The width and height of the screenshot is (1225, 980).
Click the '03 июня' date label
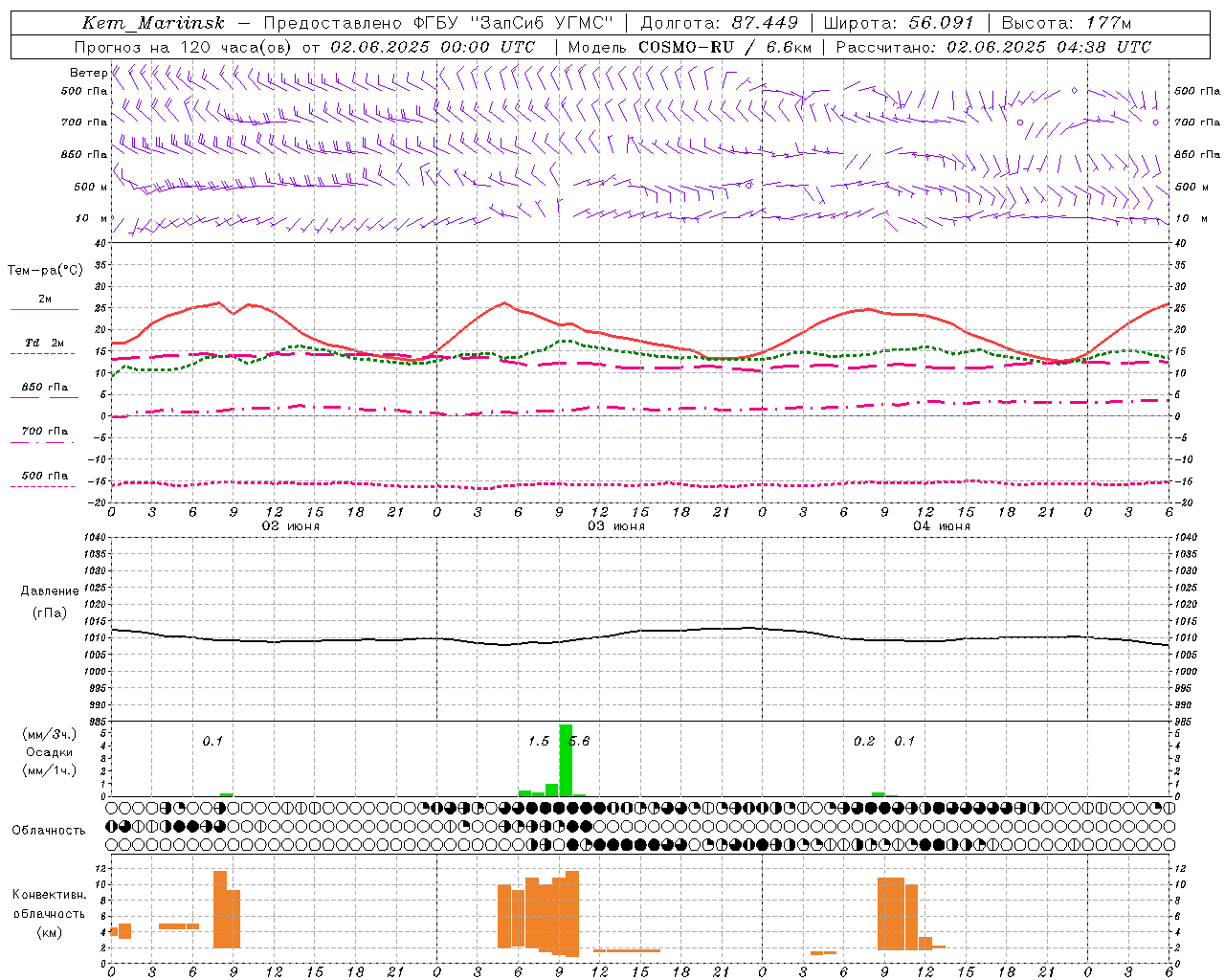click(x=615, y=526)
